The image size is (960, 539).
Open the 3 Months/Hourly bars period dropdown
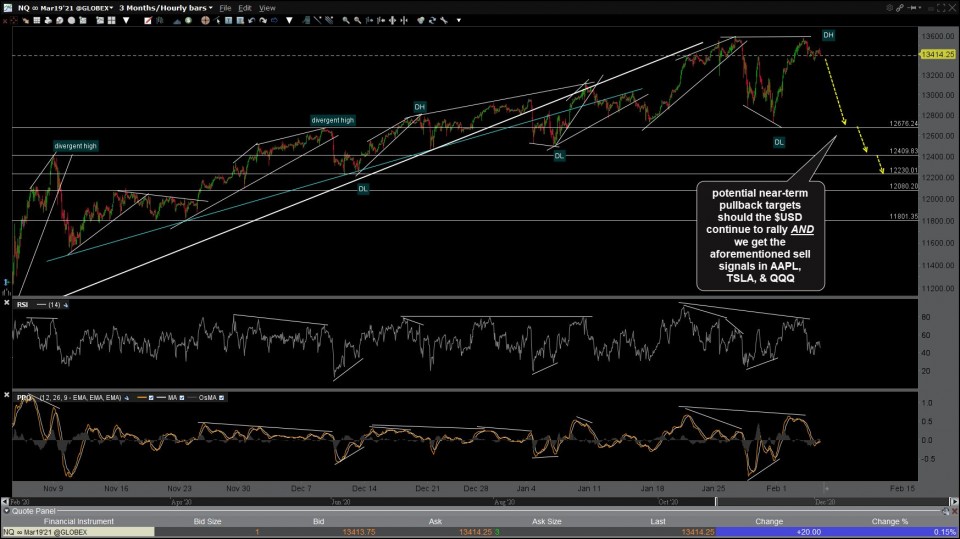click(x=166, y=8)
